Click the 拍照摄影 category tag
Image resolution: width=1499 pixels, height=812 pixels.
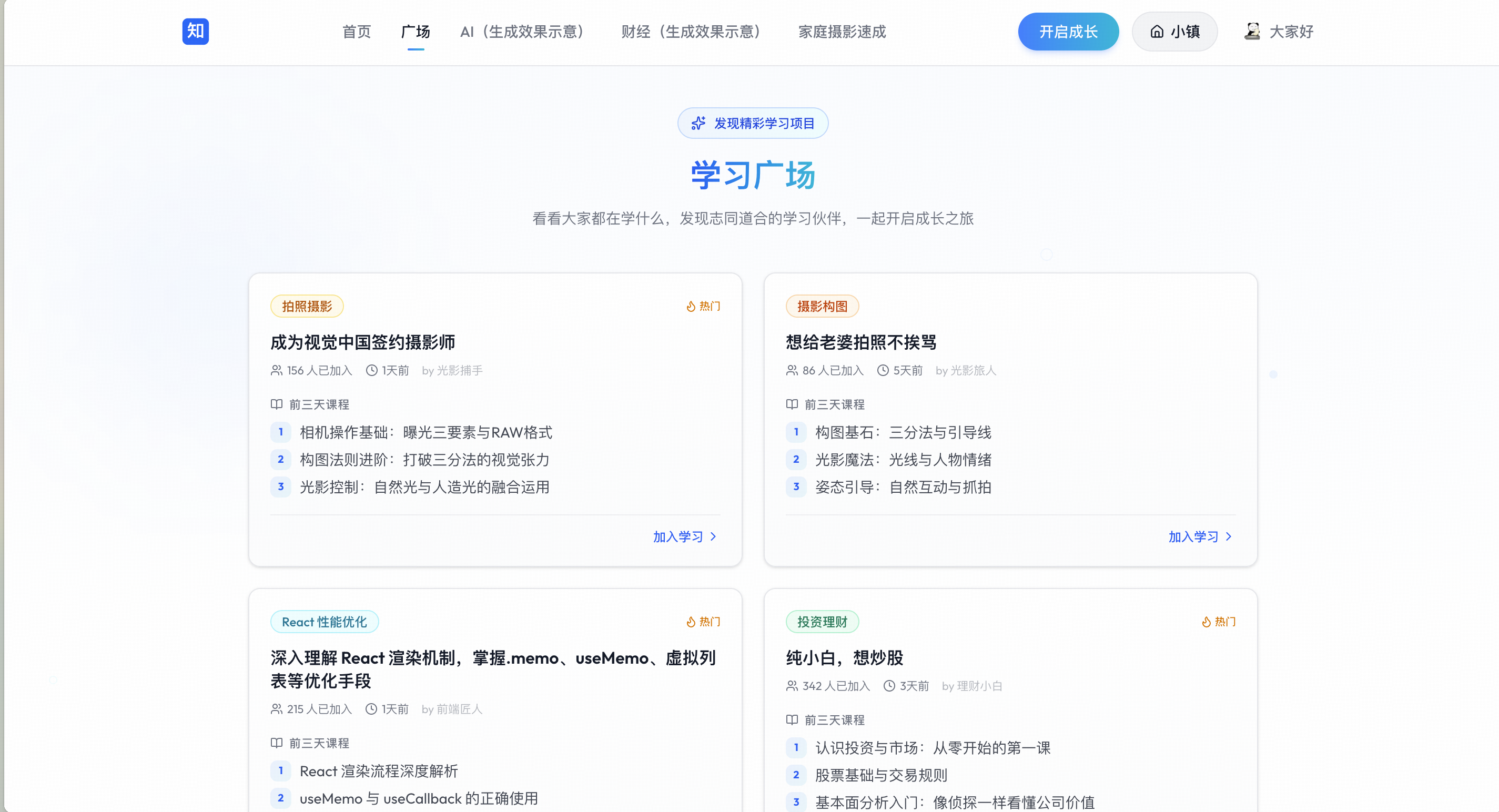point(307,307)
